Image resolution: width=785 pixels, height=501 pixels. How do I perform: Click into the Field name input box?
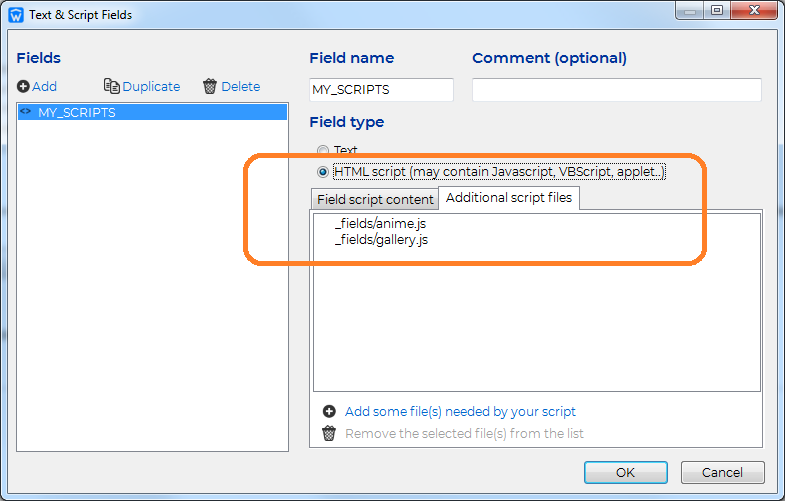click(381, 90)
